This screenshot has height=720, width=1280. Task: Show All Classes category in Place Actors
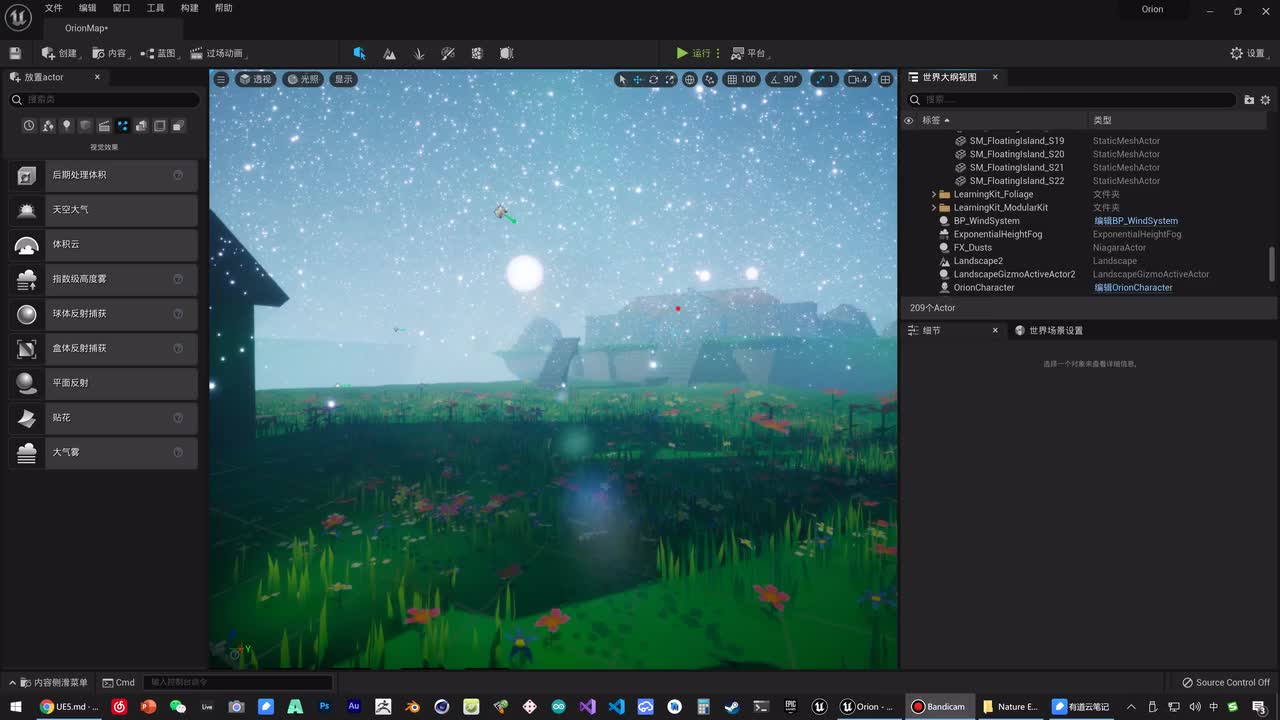click(178, 126)
